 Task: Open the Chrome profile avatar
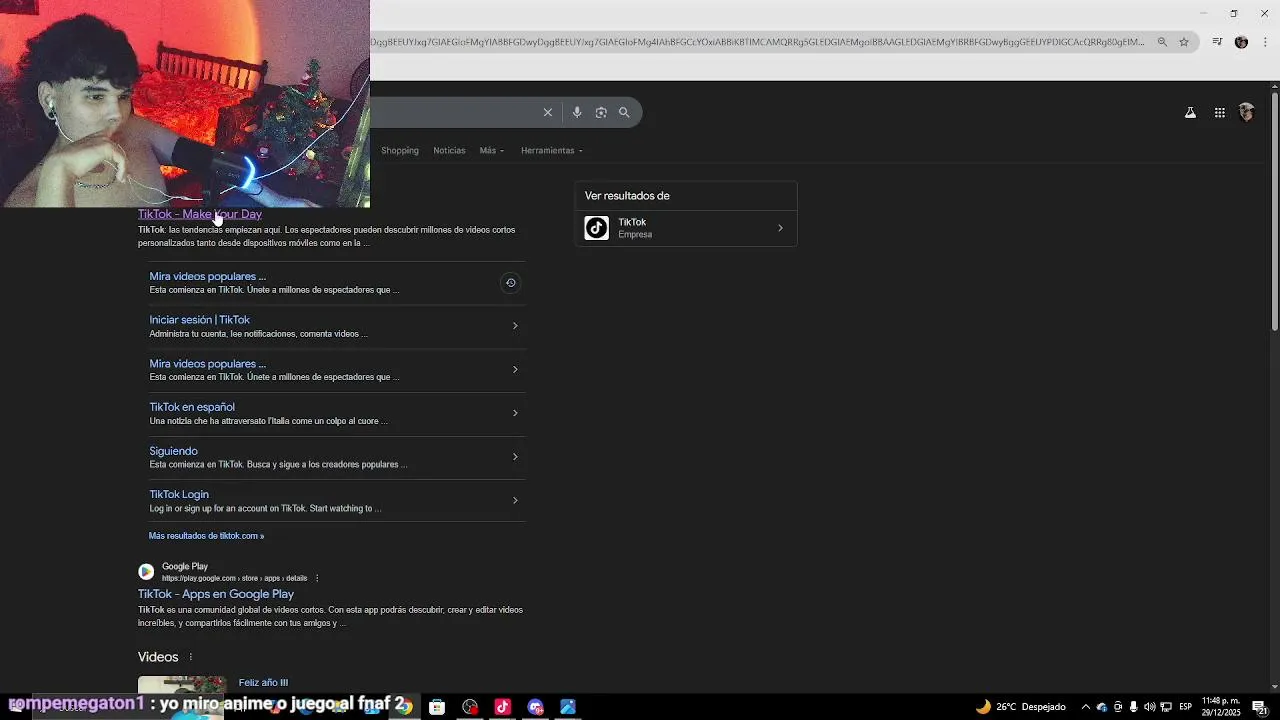coord(1241,42)
